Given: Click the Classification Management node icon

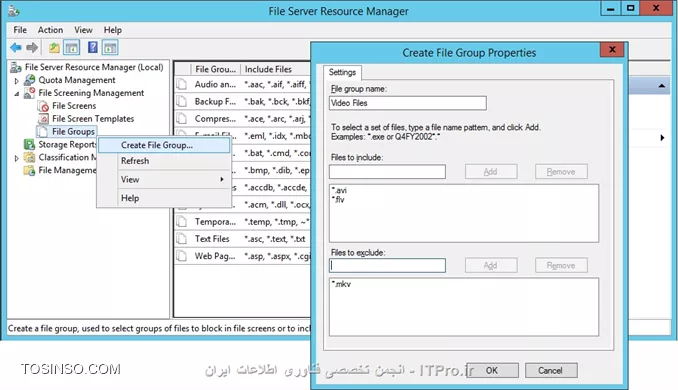Looking at the screenshot, I should [x=29, y=157].
